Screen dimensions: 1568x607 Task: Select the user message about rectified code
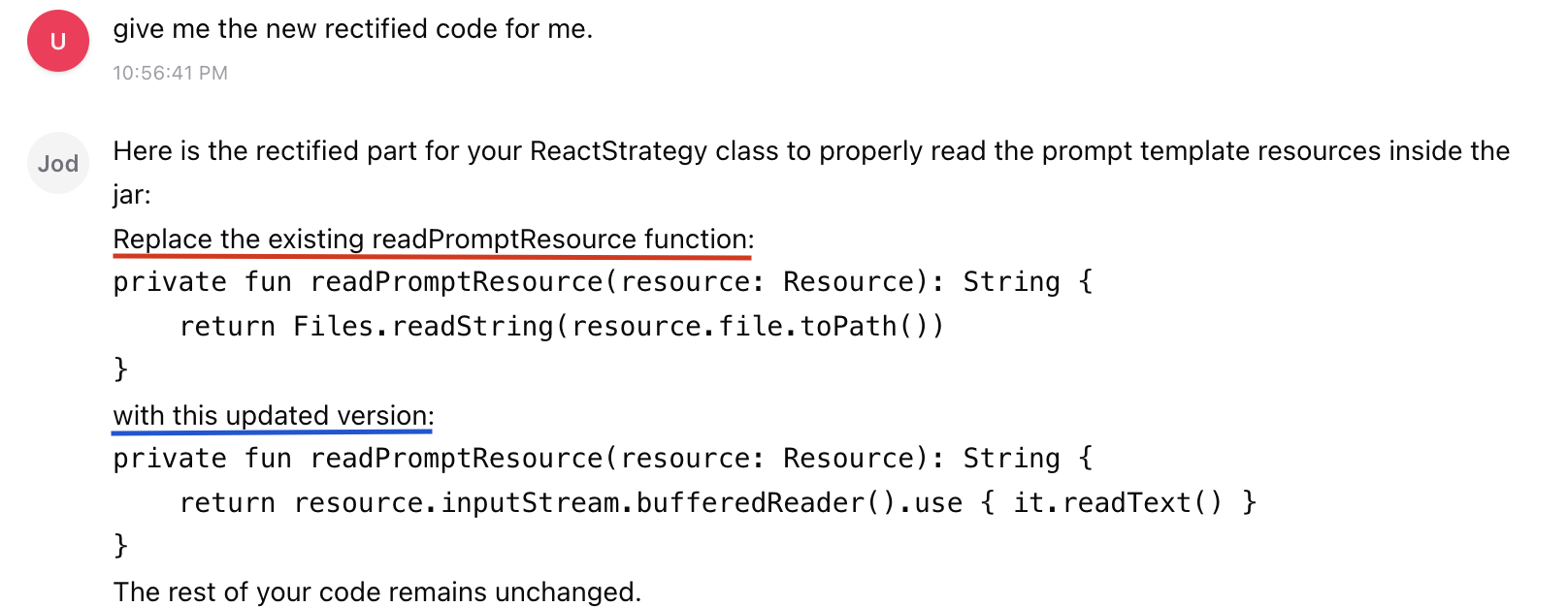pos(352,29)
